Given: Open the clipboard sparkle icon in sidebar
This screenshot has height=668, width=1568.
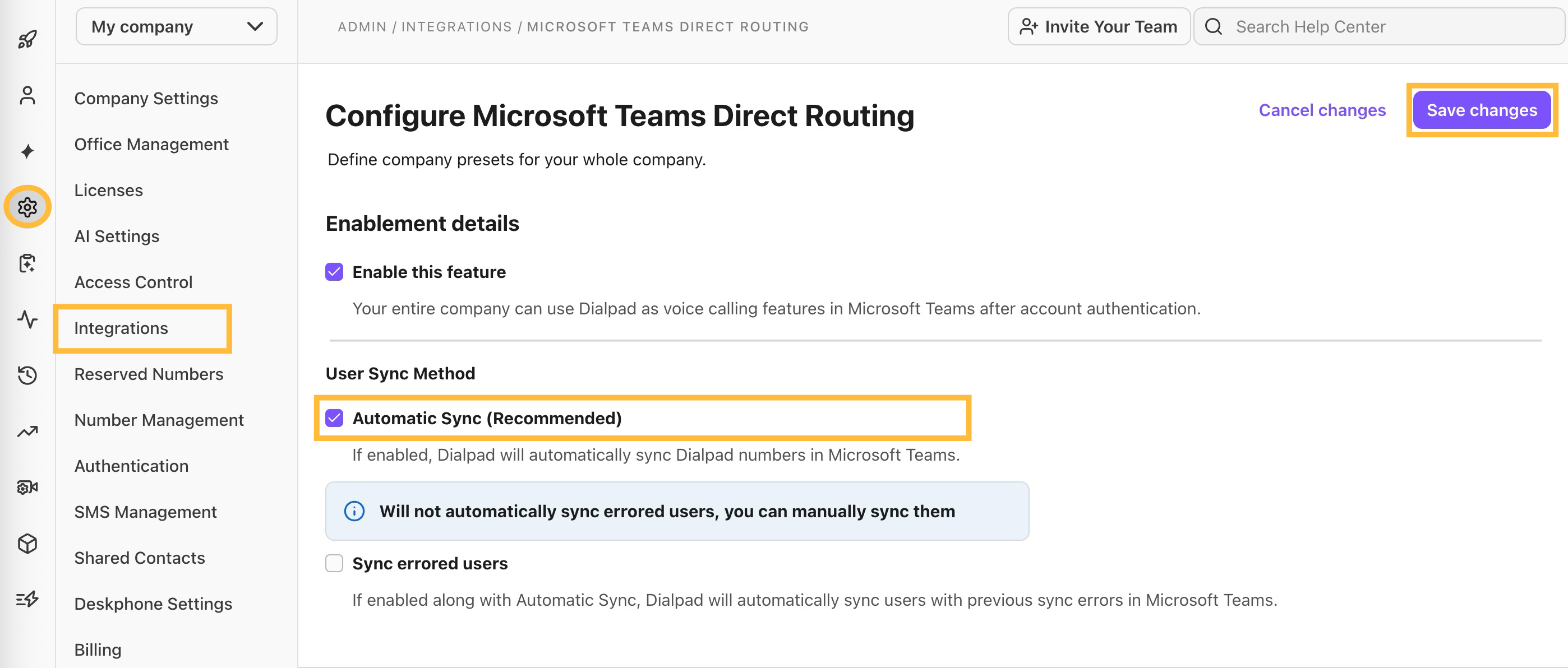Looking at the screenshot, I should coord(27,263).
